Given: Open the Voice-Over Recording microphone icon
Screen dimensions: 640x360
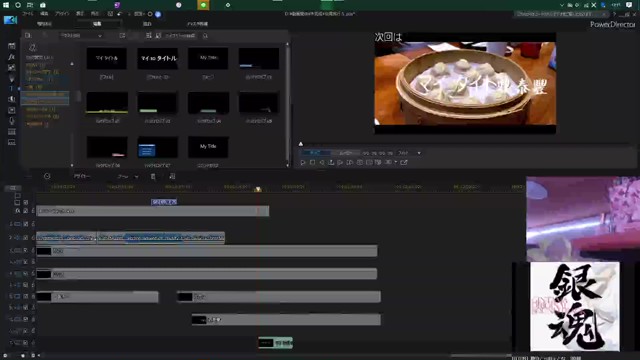Looking at the screenshot, I should click(11, 121).
